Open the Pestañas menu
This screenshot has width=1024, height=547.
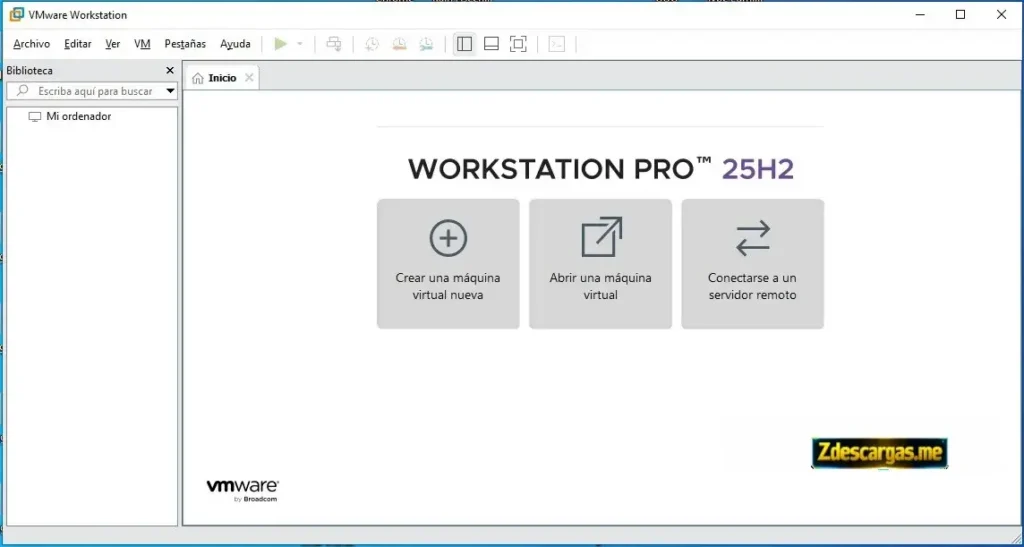coord(185,44)
